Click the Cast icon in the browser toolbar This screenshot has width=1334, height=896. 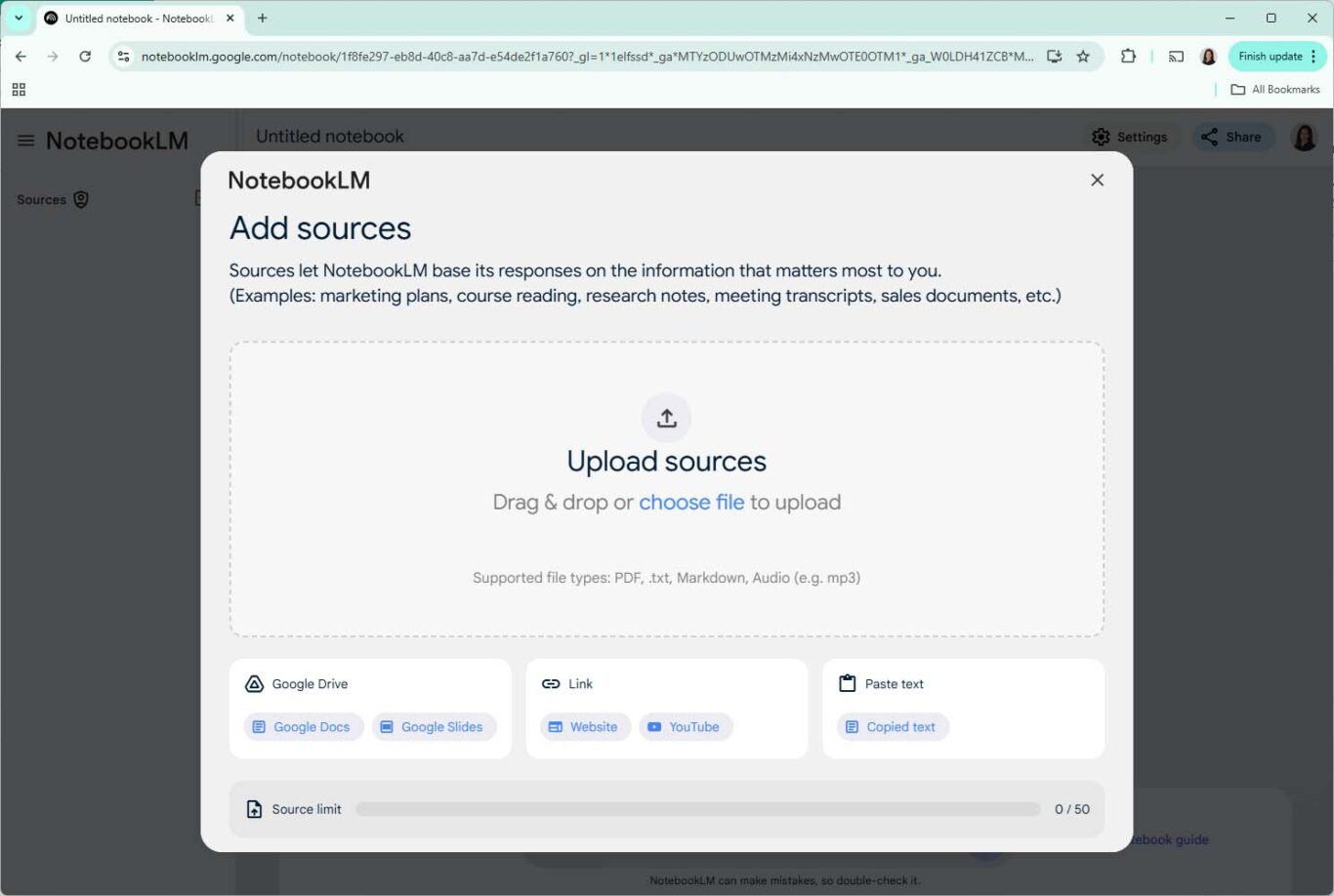pos(1176,57)
